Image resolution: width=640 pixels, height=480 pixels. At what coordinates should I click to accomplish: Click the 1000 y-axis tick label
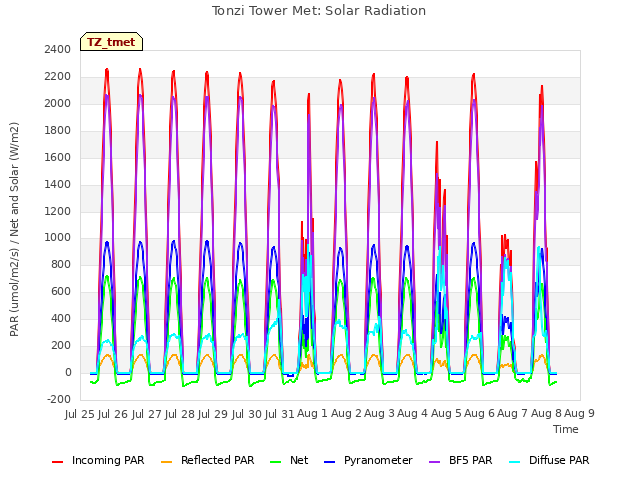pyautogui.click(x=58, y=238)
